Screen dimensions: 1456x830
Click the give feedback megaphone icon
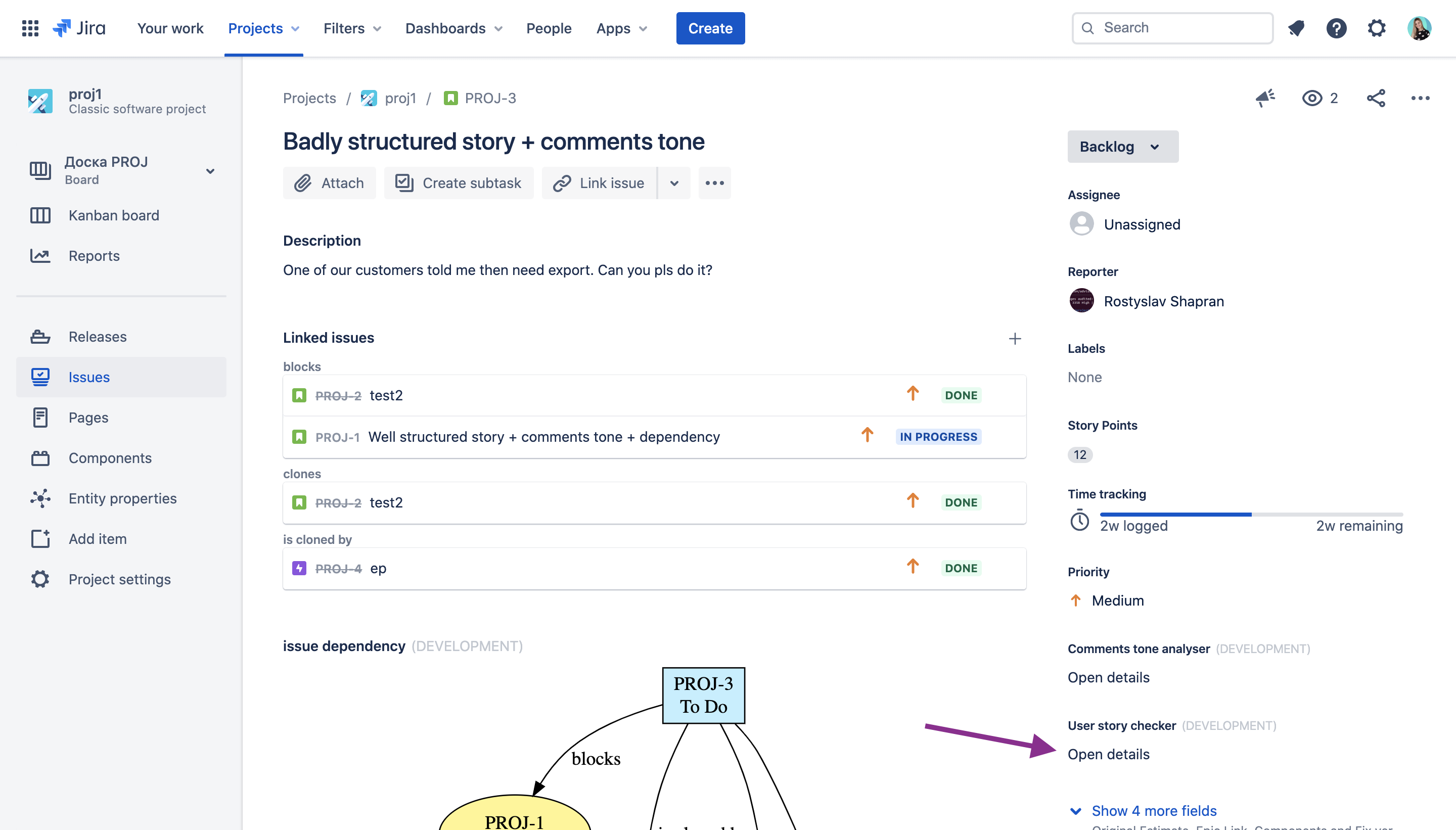pyautogui.click(x=1265, y=98)
